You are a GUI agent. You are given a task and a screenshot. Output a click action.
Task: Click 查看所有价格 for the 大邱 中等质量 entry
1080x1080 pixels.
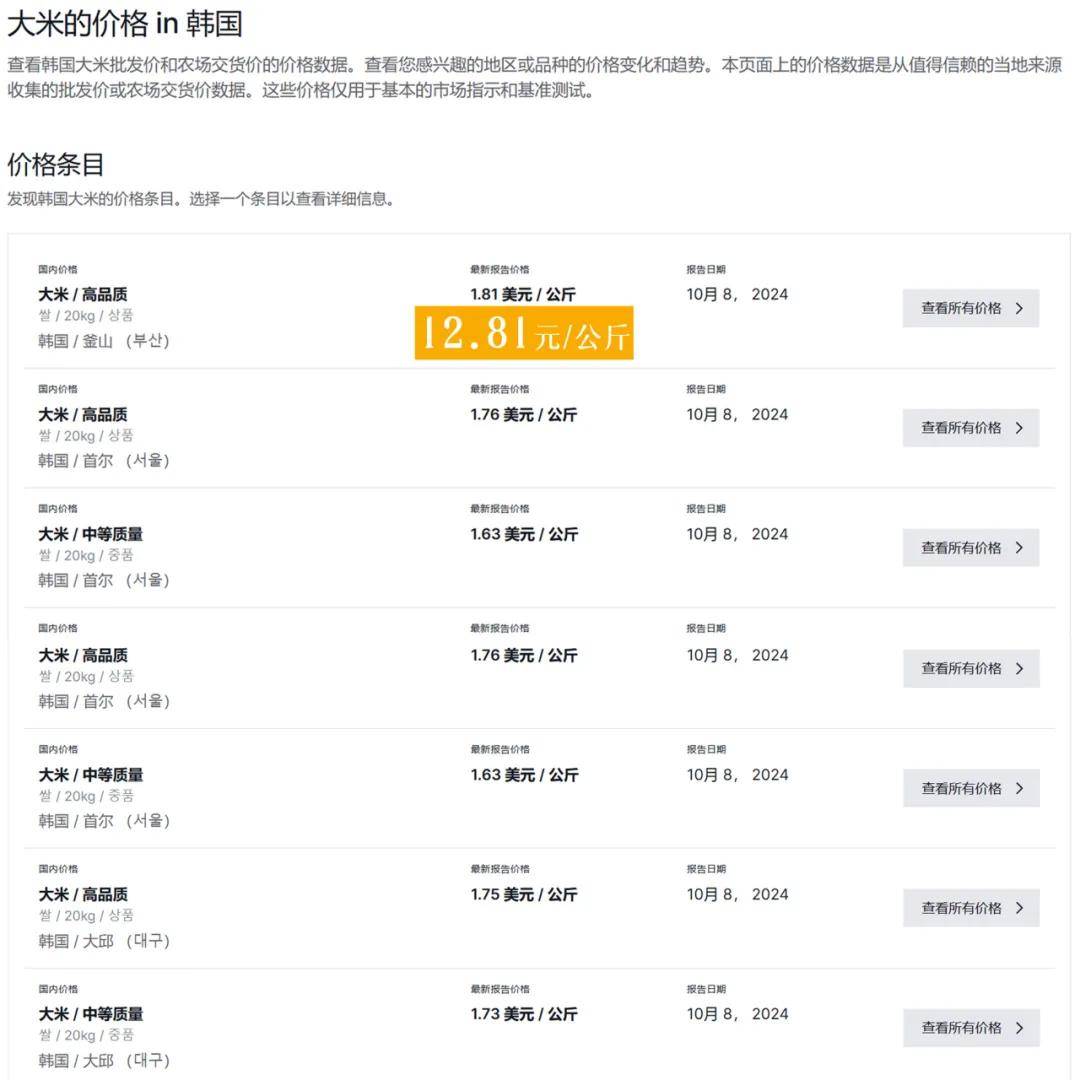tap(960, 1028)
